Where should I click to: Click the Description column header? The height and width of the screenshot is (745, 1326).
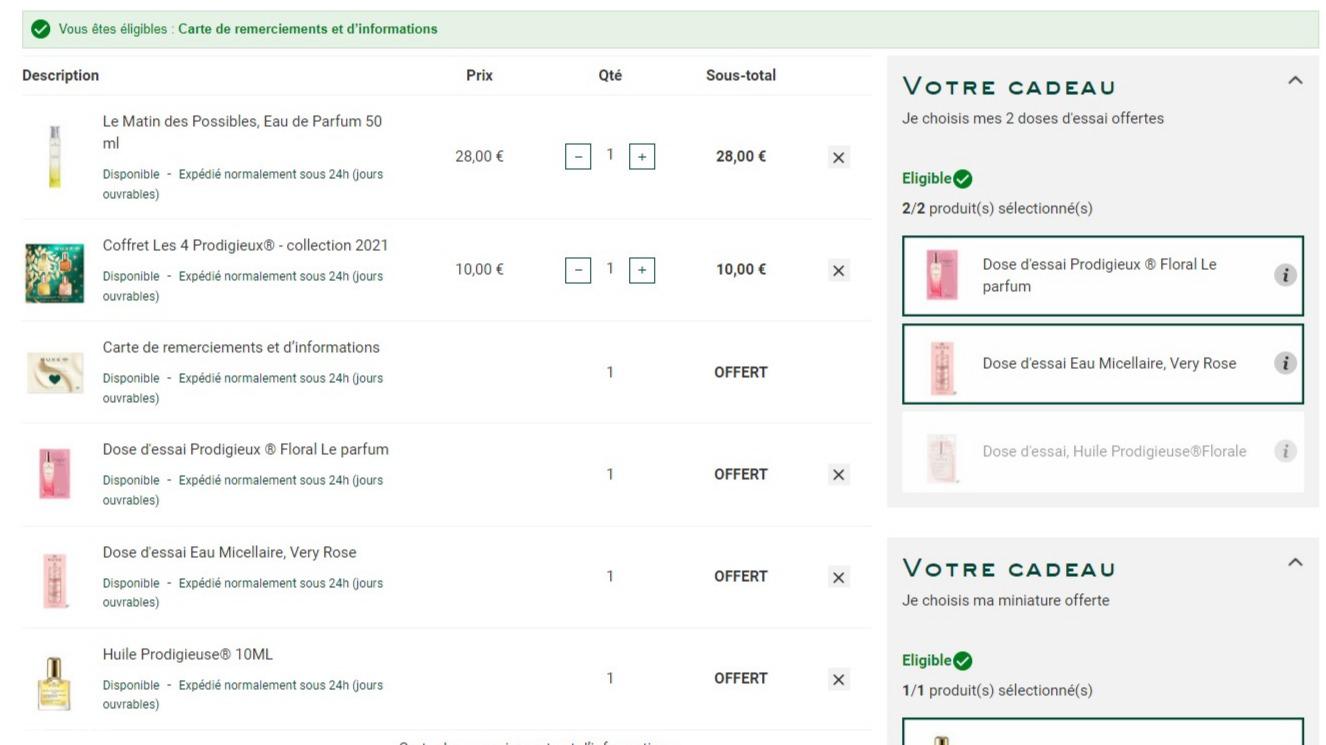[x=60, y=76]
